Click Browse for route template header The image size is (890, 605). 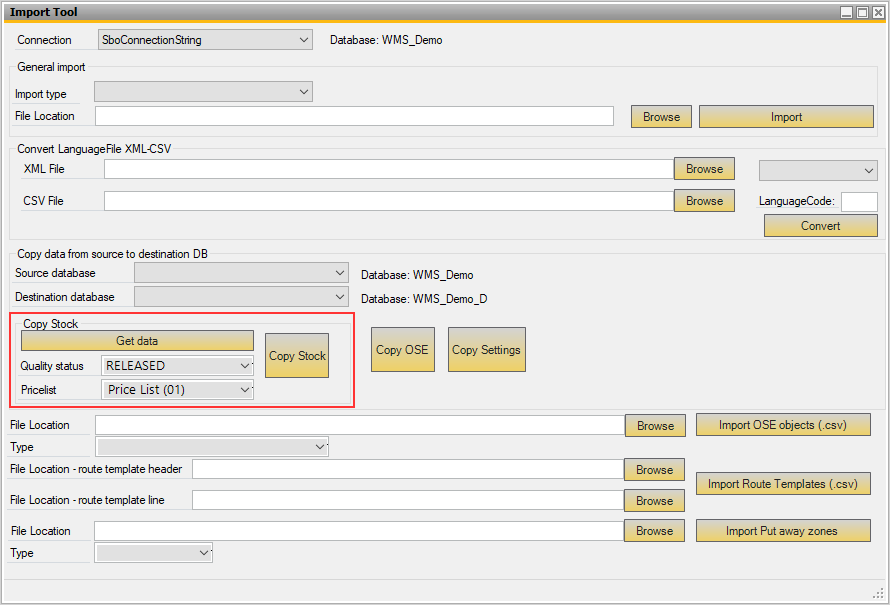(x=654, y=470)
